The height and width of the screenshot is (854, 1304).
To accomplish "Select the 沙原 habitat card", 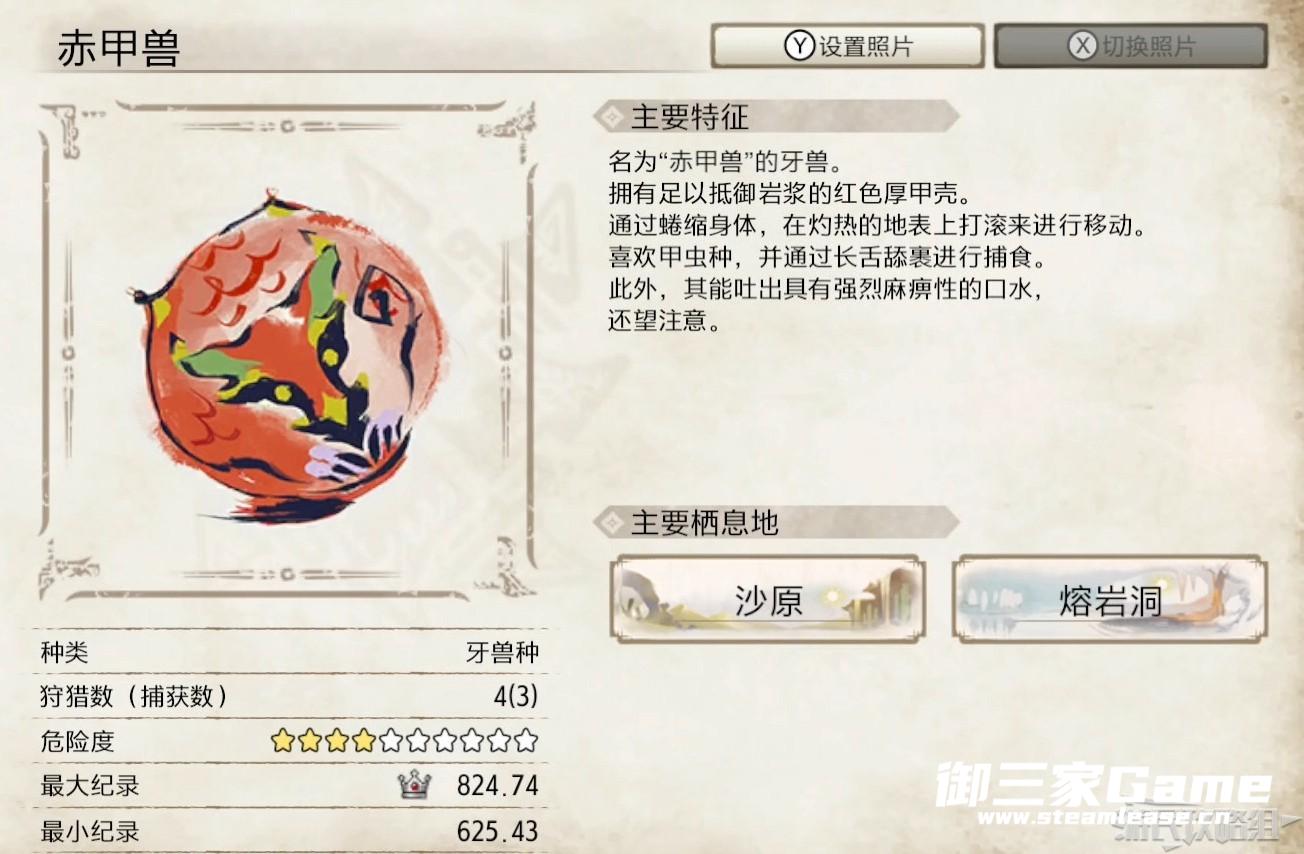I will pyautogui.click(x=768, y=598).
